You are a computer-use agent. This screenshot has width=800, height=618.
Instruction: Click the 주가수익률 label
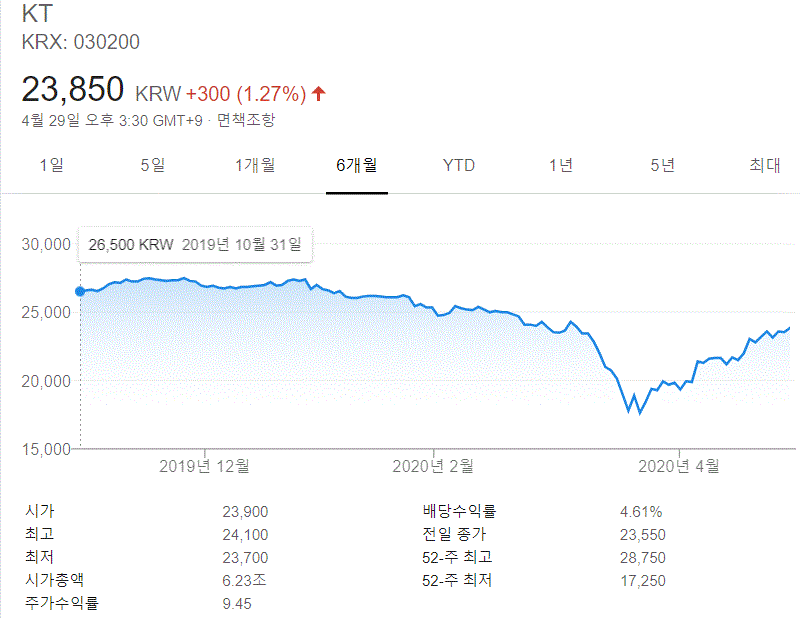(61, 603)
